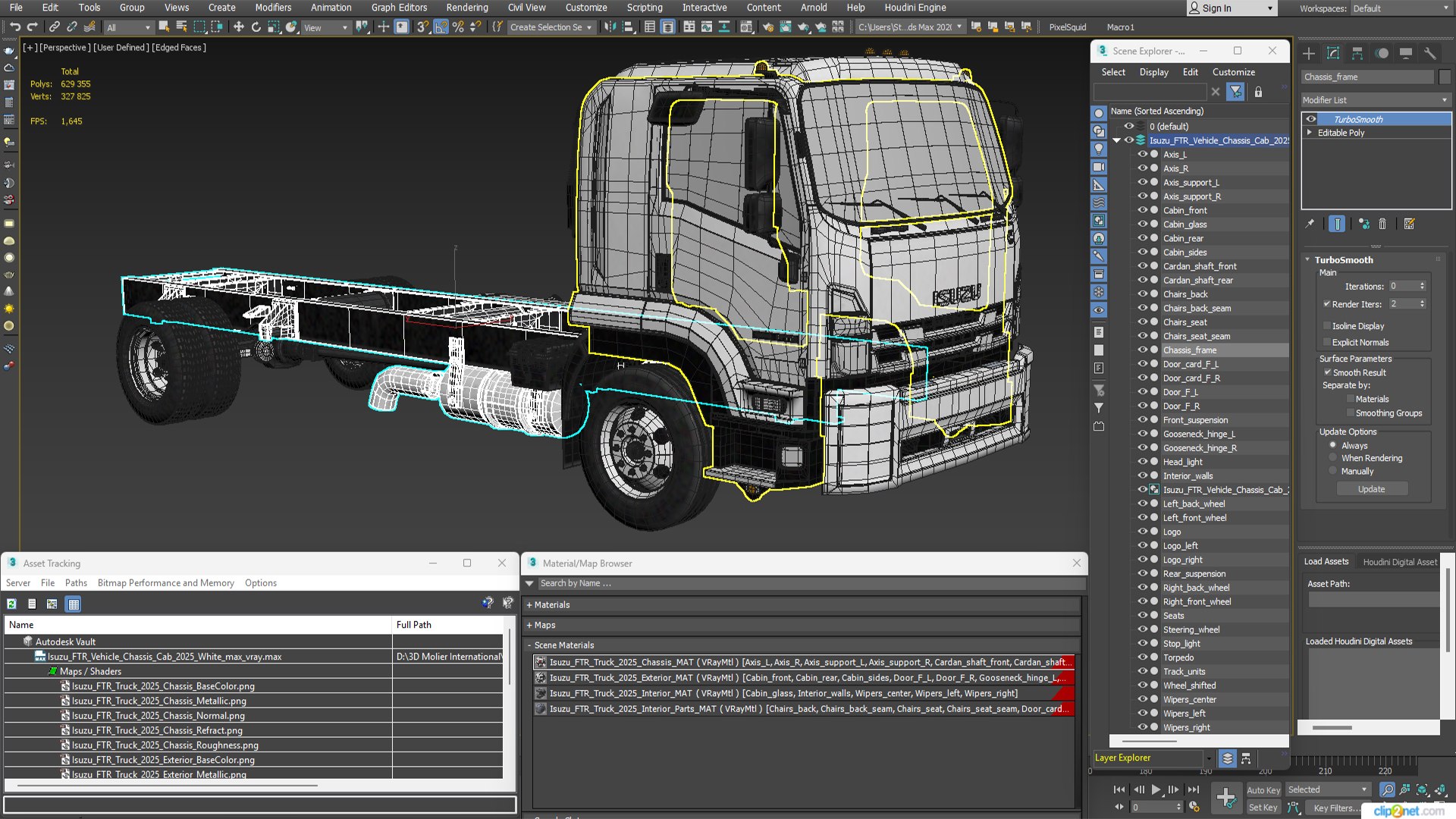Open the All selection filter dropdown
1456x819 pixels.
point(128,27)
